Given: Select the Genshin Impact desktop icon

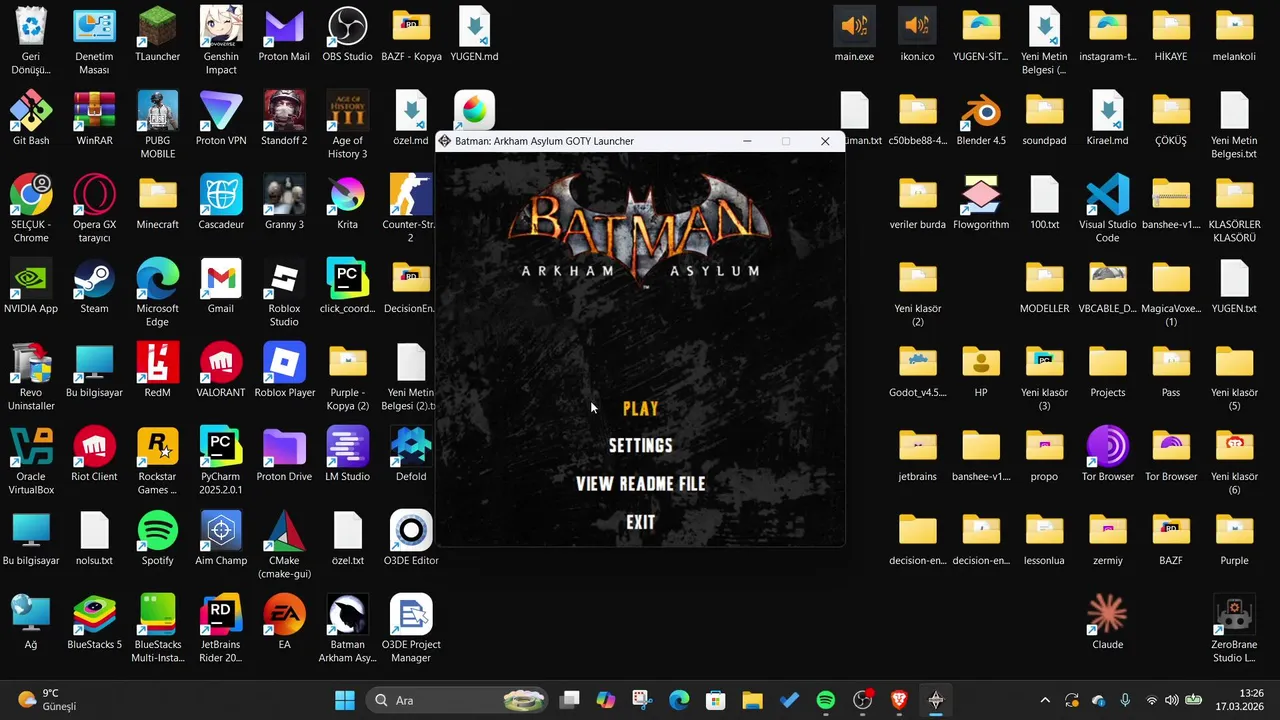Looking at the screenshot, I should (221, 40).
